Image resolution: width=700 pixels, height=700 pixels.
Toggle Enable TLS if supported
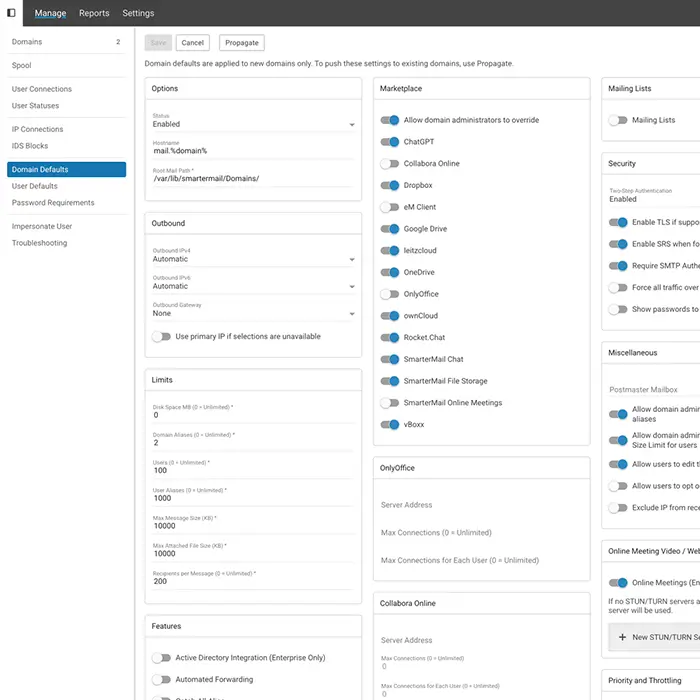[618, 222]
